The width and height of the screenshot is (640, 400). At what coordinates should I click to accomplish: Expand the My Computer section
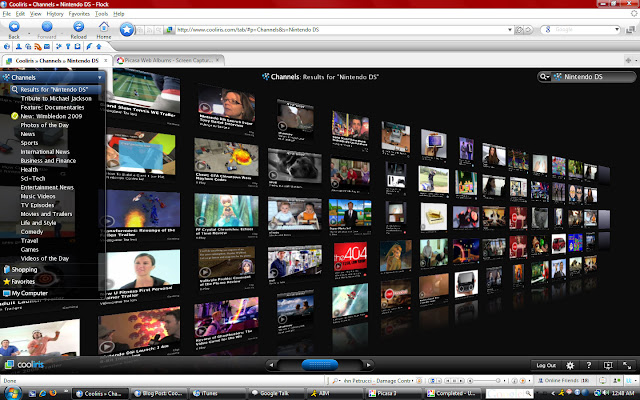coord(29,293)
